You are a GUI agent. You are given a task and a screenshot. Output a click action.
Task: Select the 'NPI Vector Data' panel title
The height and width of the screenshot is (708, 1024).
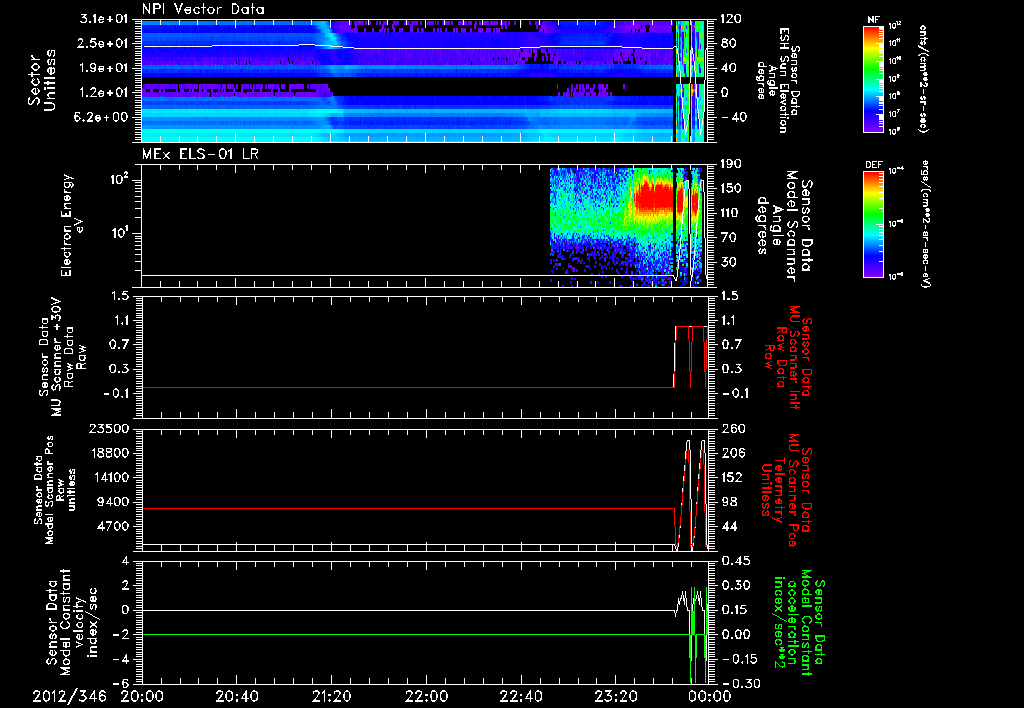[x=203, y=9]
